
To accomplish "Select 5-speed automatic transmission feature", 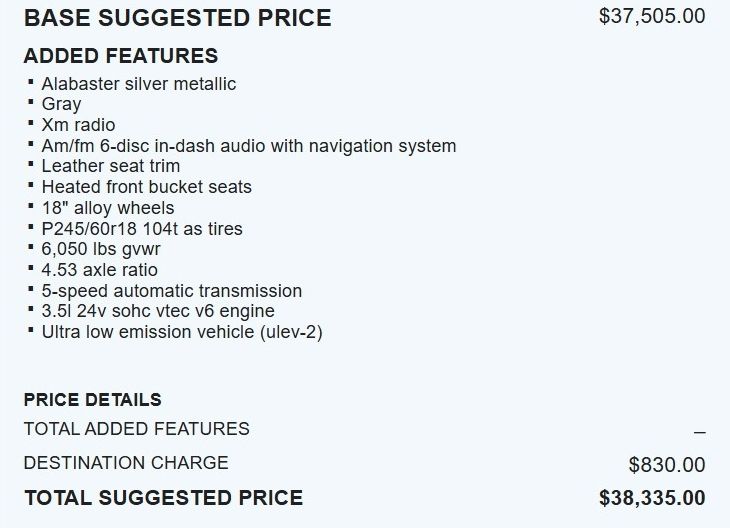I will point(171,291).
